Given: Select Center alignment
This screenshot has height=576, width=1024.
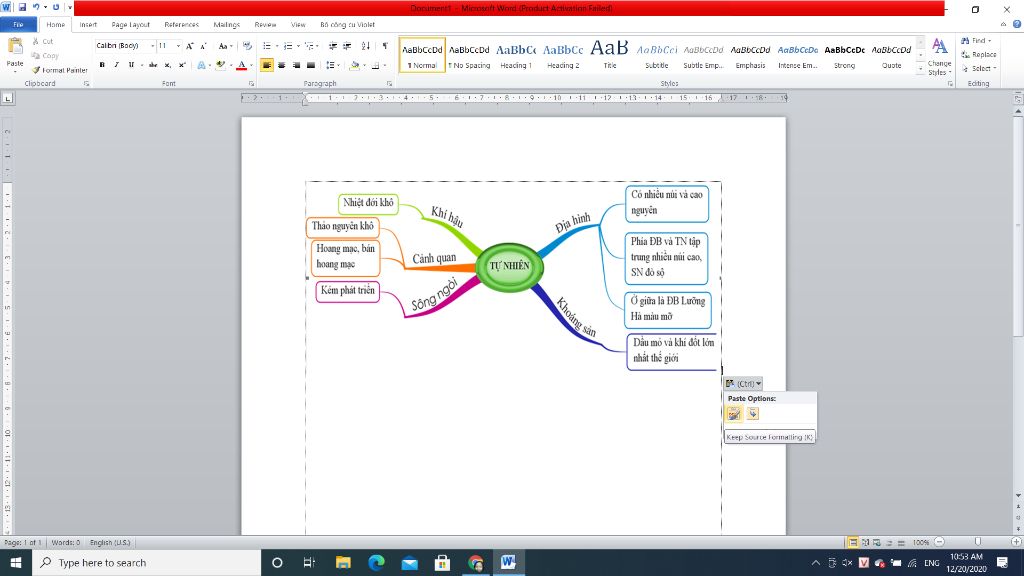Looking at the screenshot, I should [281, 65].
